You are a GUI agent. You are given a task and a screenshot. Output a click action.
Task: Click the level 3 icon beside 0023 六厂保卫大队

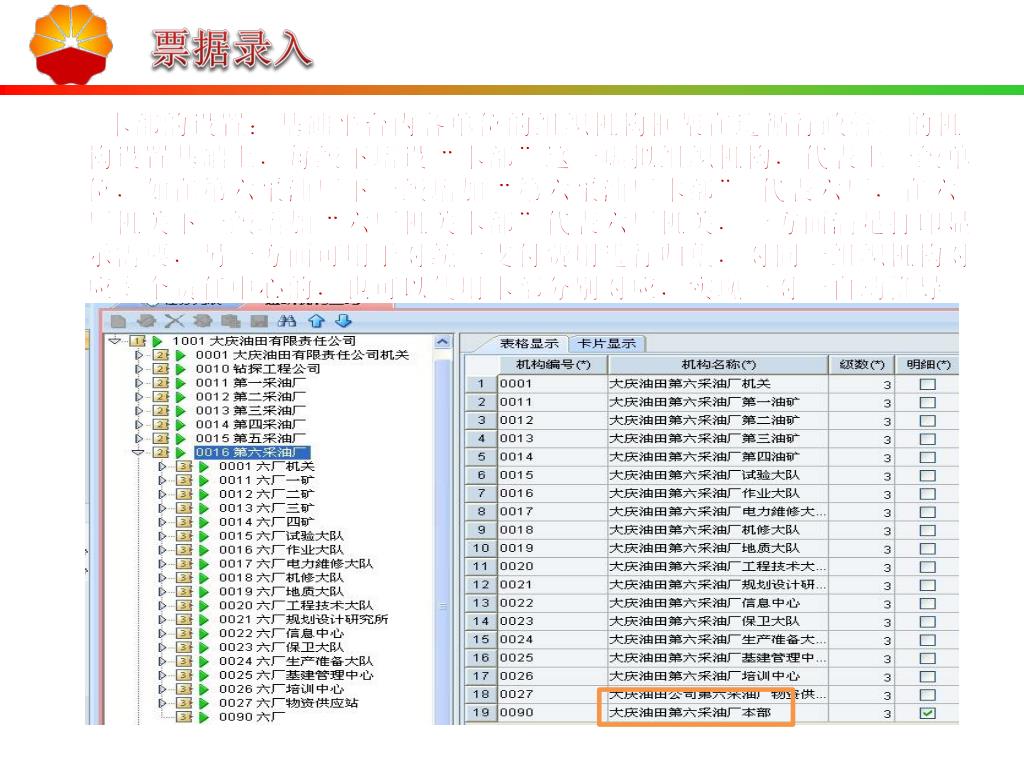tap(184, 647)
